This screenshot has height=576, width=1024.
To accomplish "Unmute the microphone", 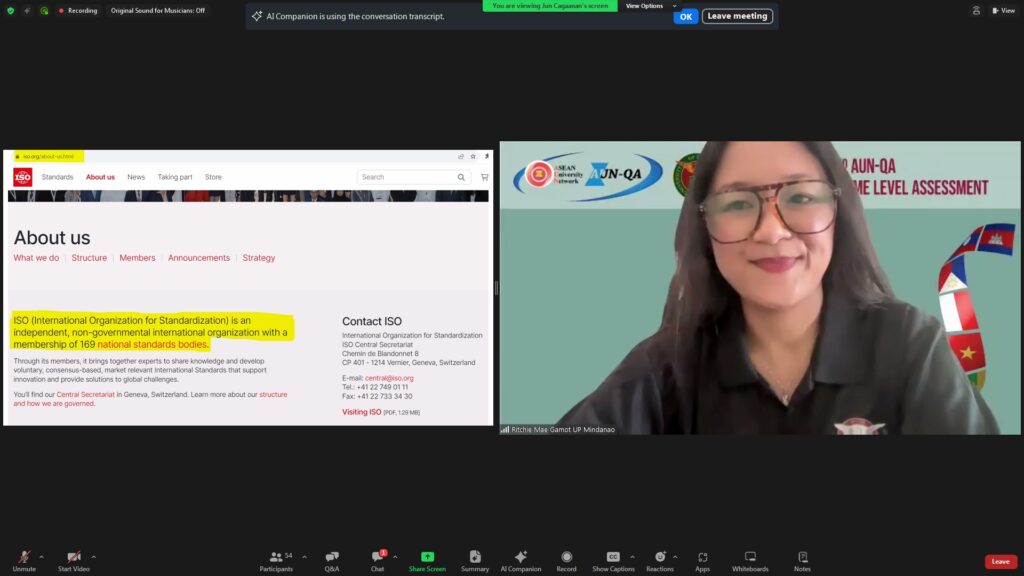I will click(24, 558).
